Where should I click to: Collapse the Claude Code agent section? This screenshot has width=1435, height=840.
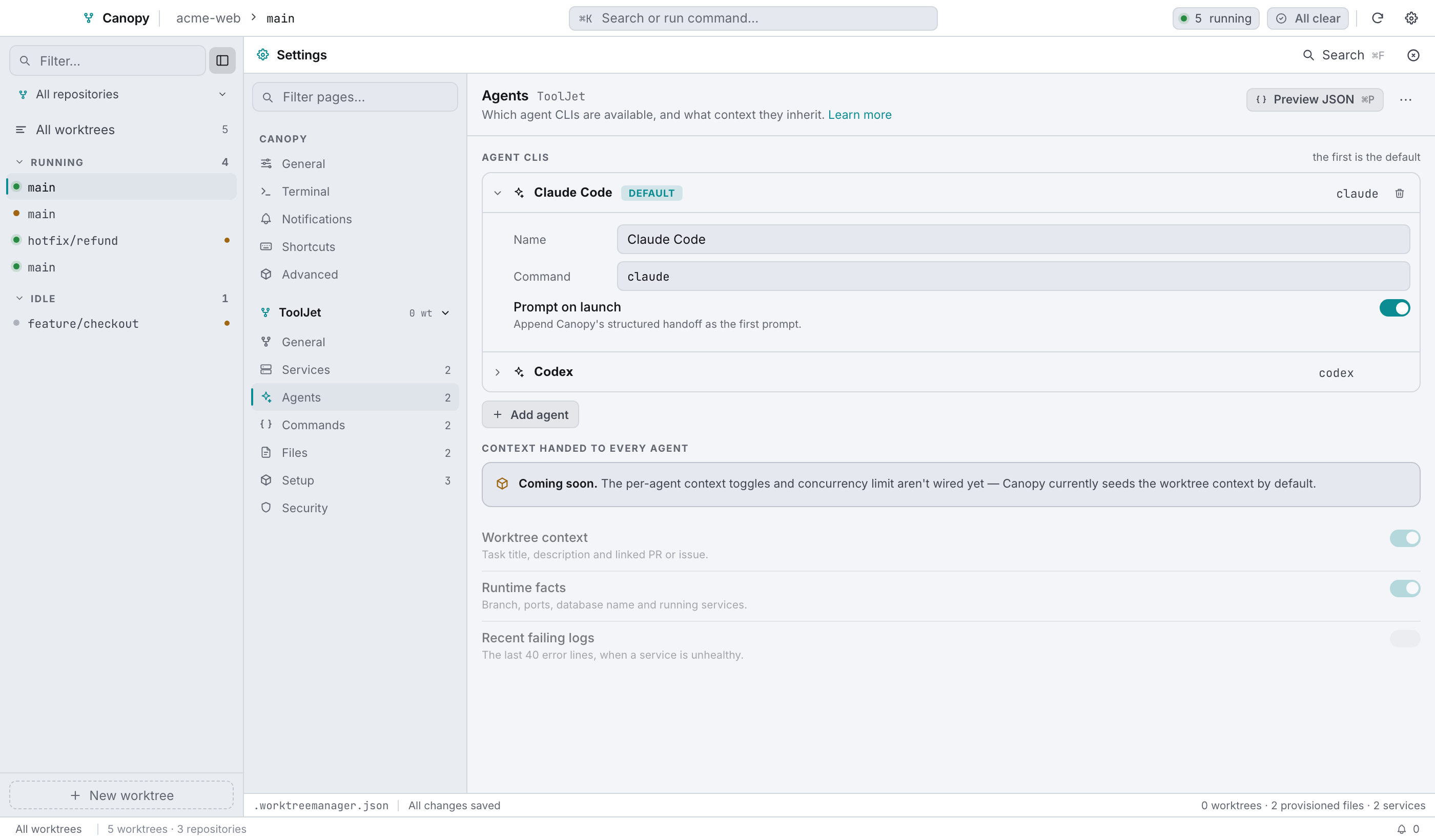pyautogui.click(x=497, y=193)
